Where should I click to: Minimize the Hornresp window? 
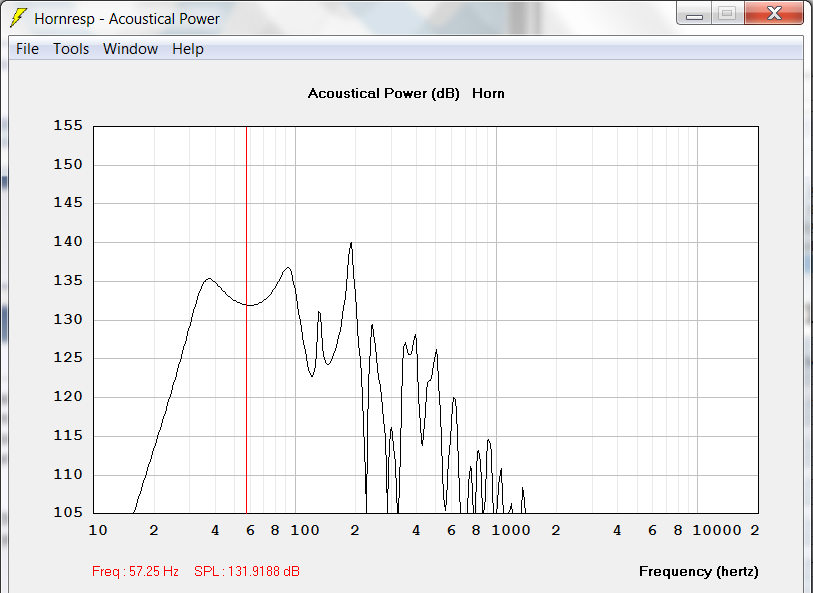point(694,13)
